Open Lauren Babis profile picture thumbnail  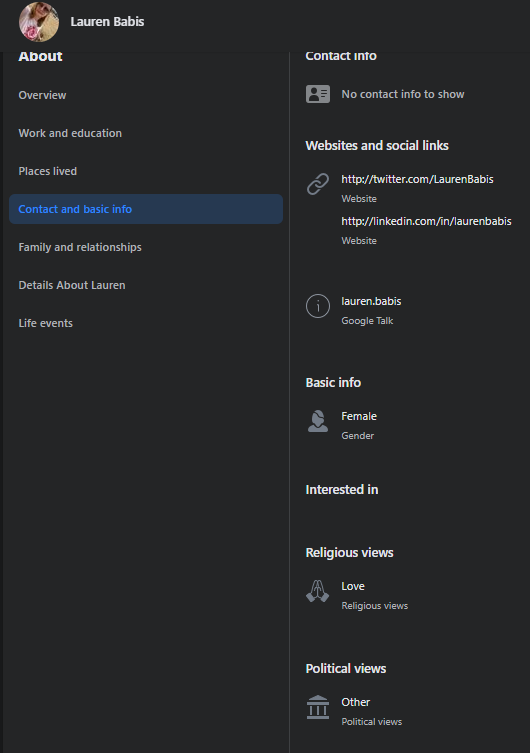[x=39, y=22]
